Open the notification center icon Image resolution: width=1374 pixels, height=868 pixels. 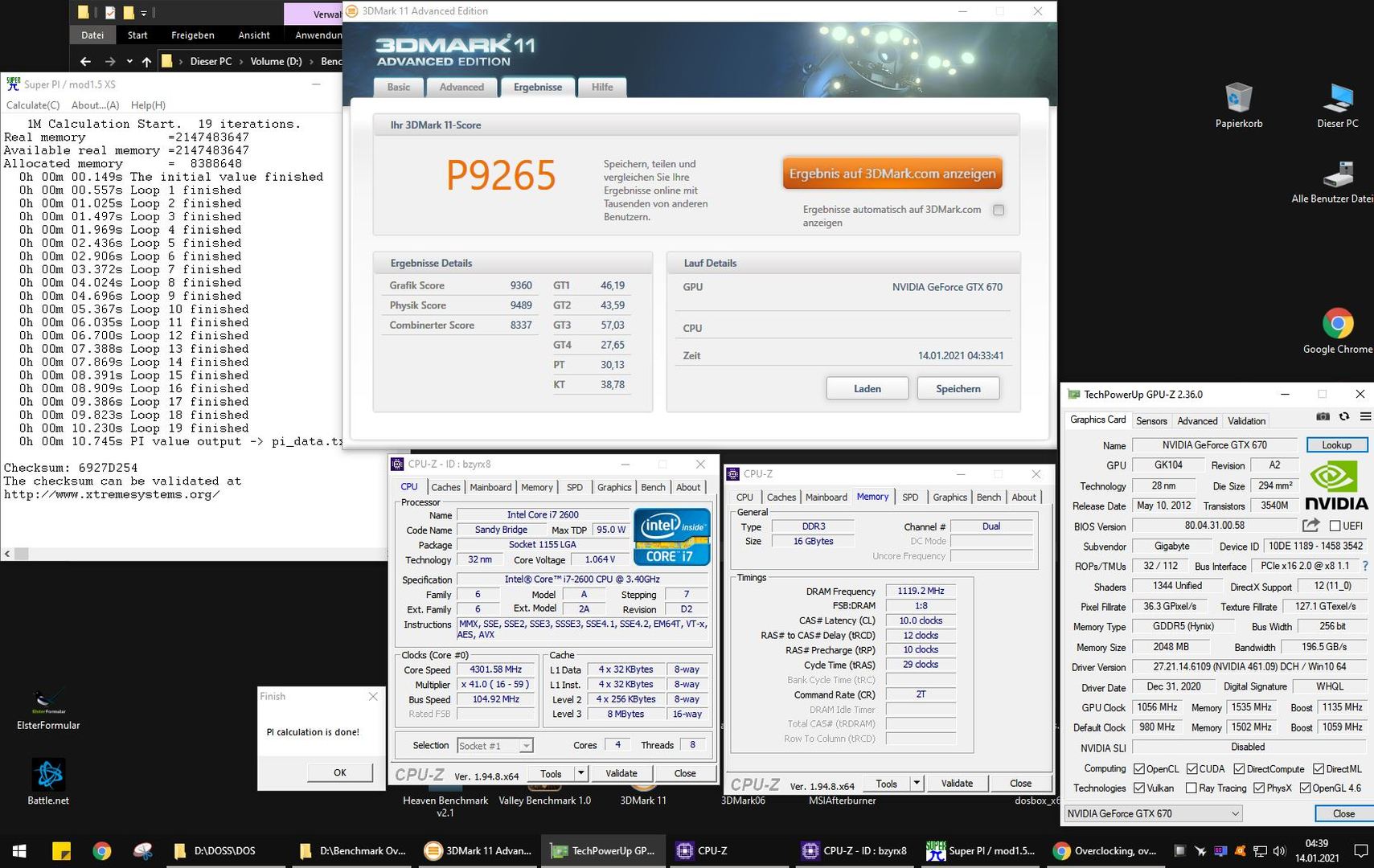[x=1360, y=851]
